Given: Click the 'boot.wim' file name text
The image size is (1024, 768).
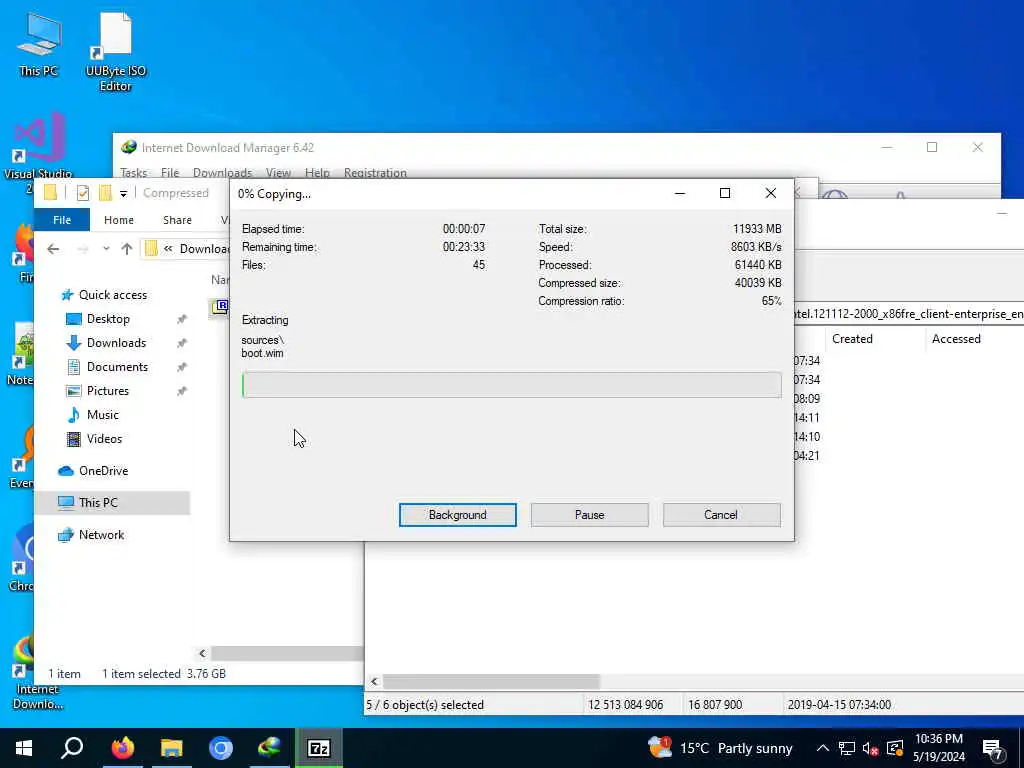Looking at the screenshot, I should point(263,353).
